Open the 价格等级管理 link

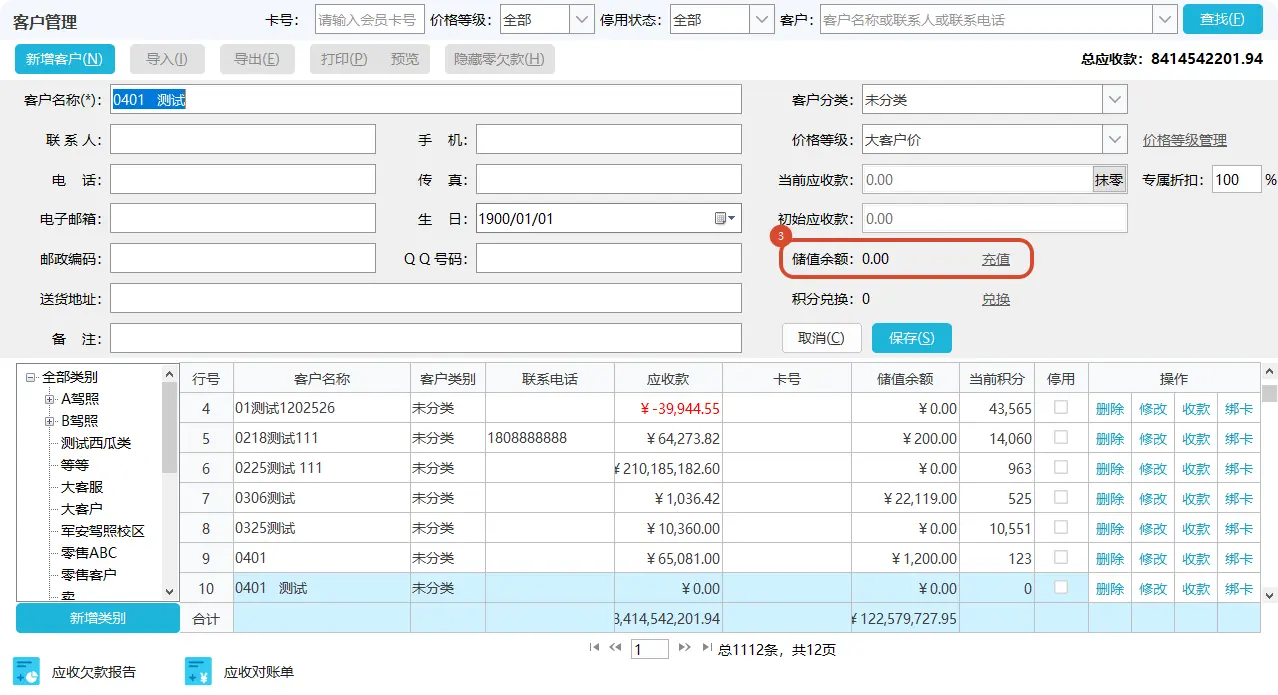tap(1185, 140)
